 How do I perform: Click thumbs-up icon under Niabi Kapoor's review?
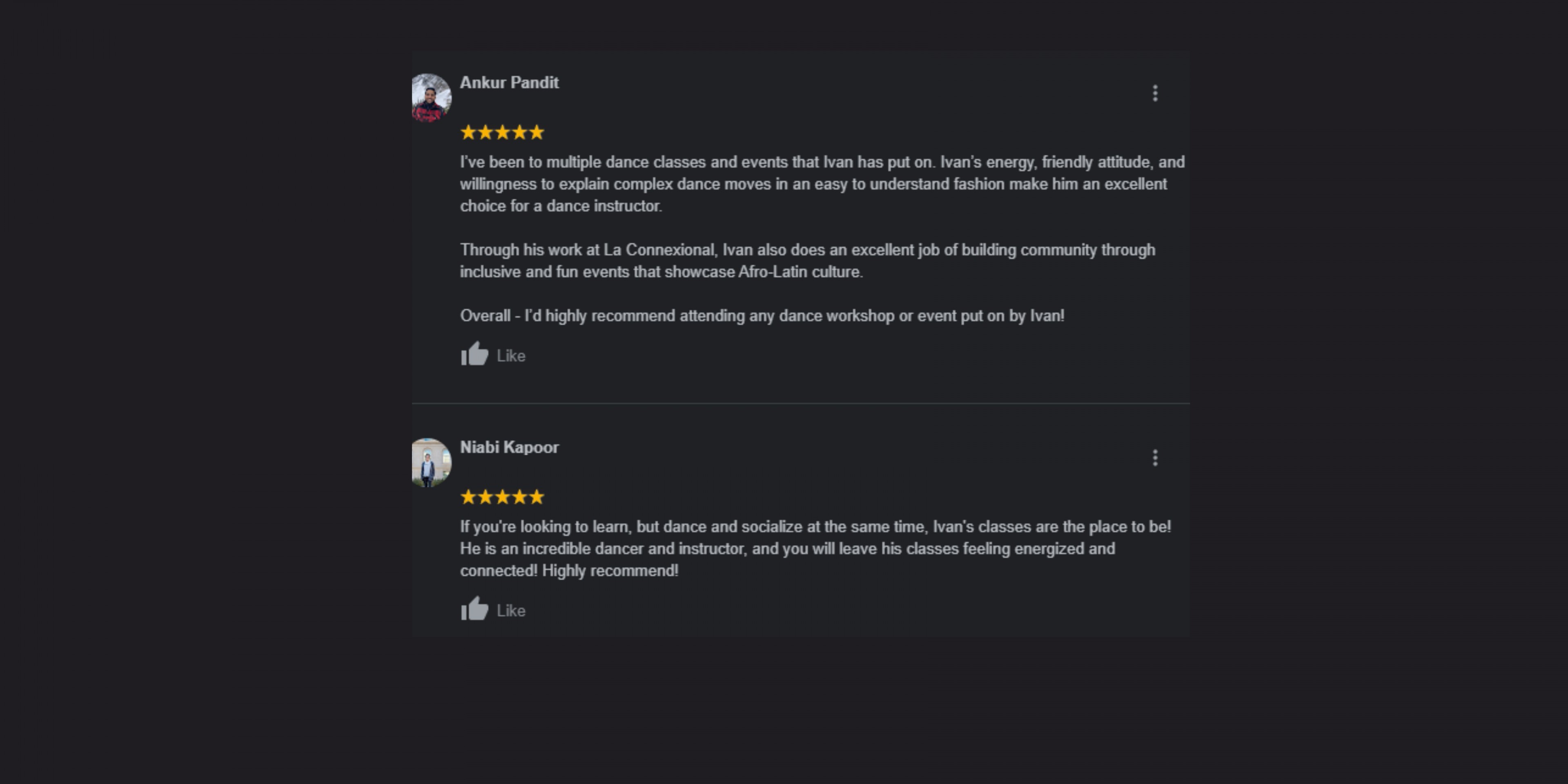[x=474, y=609]
